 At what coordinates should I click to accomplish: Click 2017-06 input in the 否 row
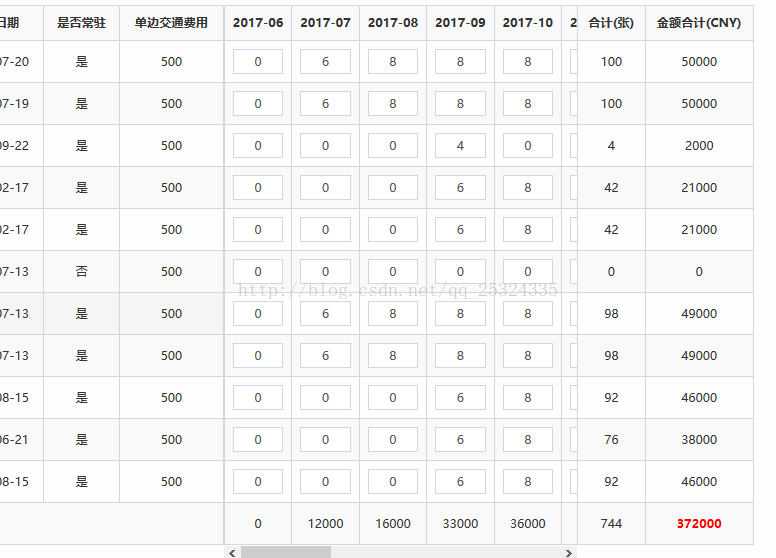(258, 272)
